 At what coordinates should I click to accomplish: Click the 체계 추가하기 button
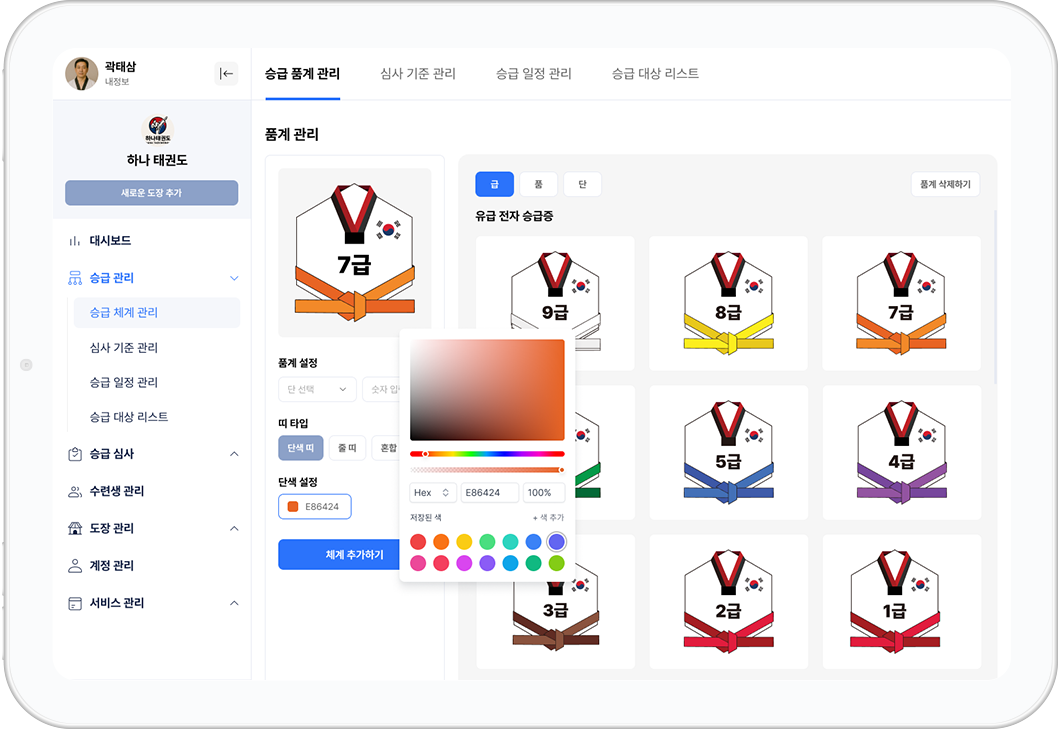pyautogui.click(x=339, y=555)
